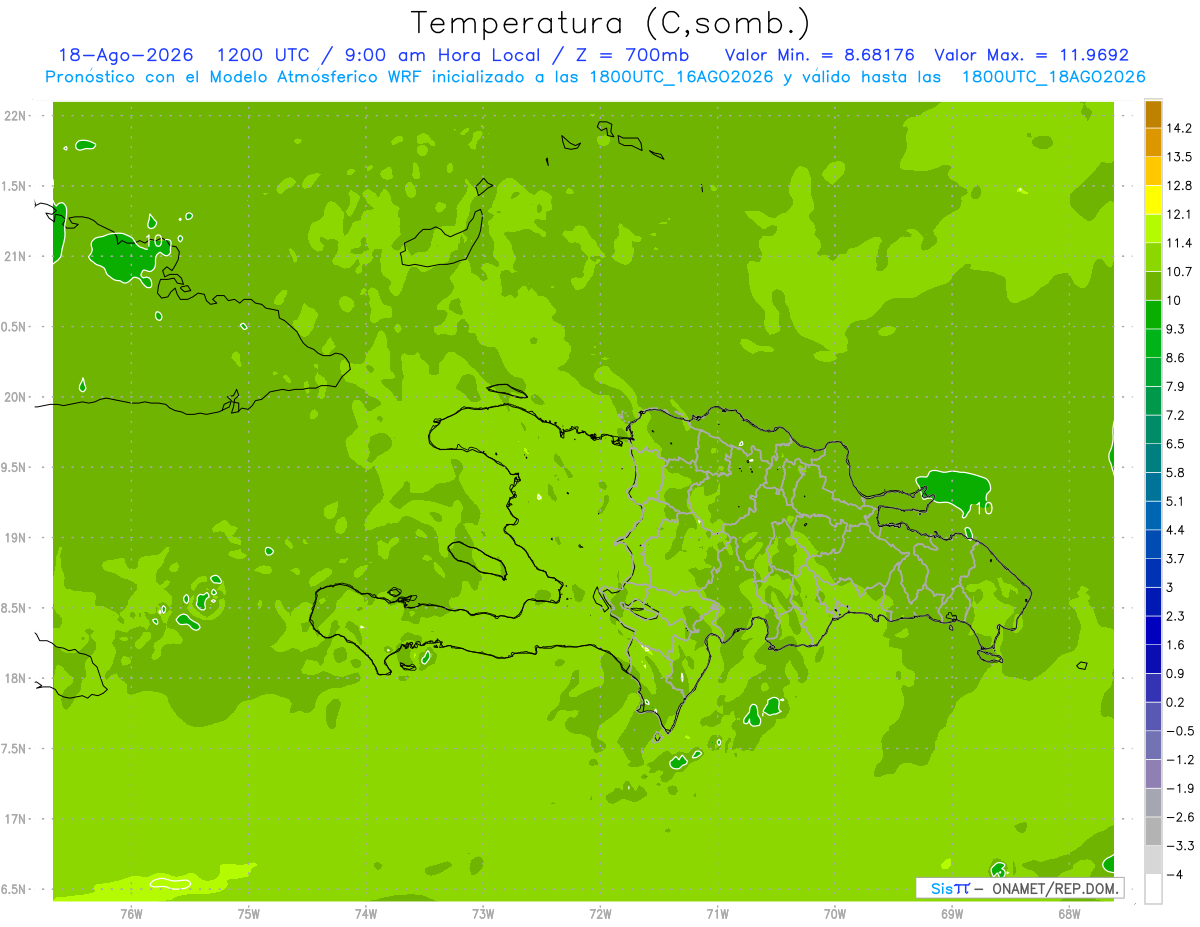Click the colorbar label "-0.5"
This screenshot has height=927, width=1200.
coord(1180,731)
